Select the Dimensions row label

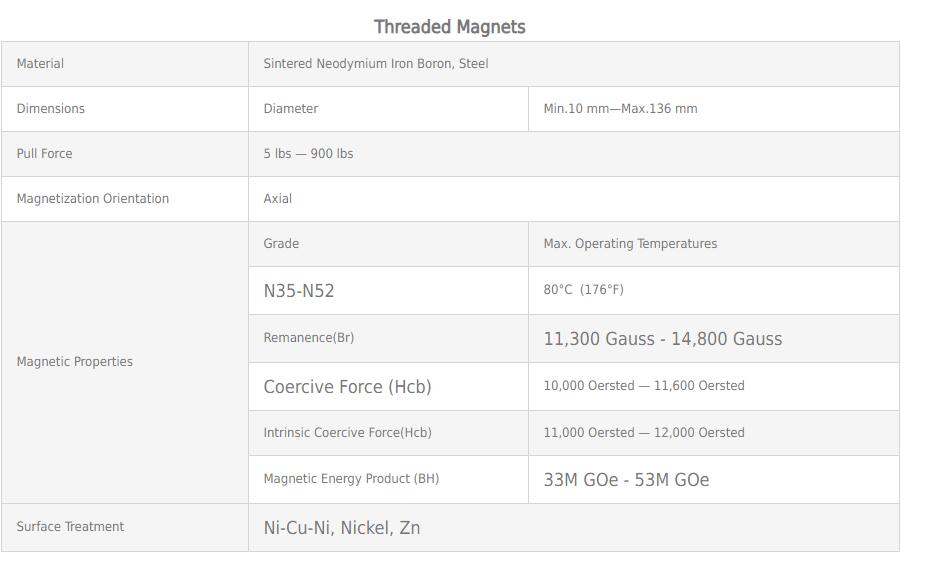[51, 109]
